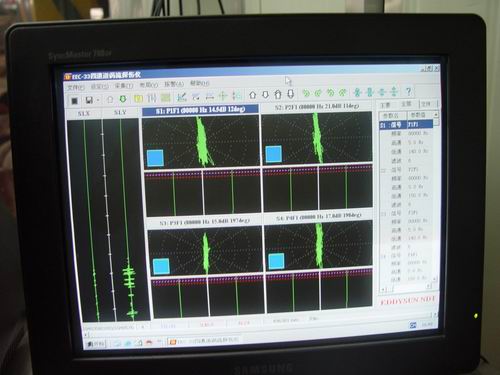Viewport: 500px width, 375px height.
Task: Click the Start button on the taskbar
Action: 96,344
